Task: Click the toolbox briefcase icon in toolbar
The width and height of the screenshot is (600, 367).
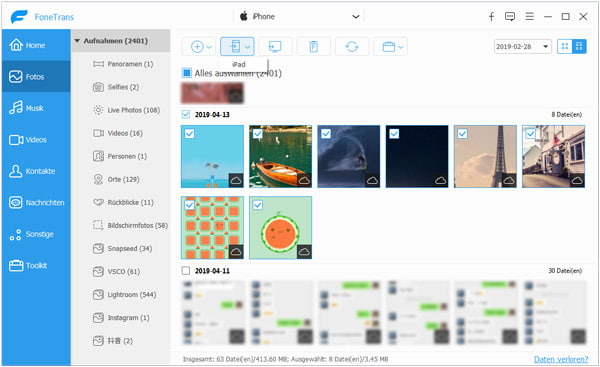Action: (x=388, y=47)
